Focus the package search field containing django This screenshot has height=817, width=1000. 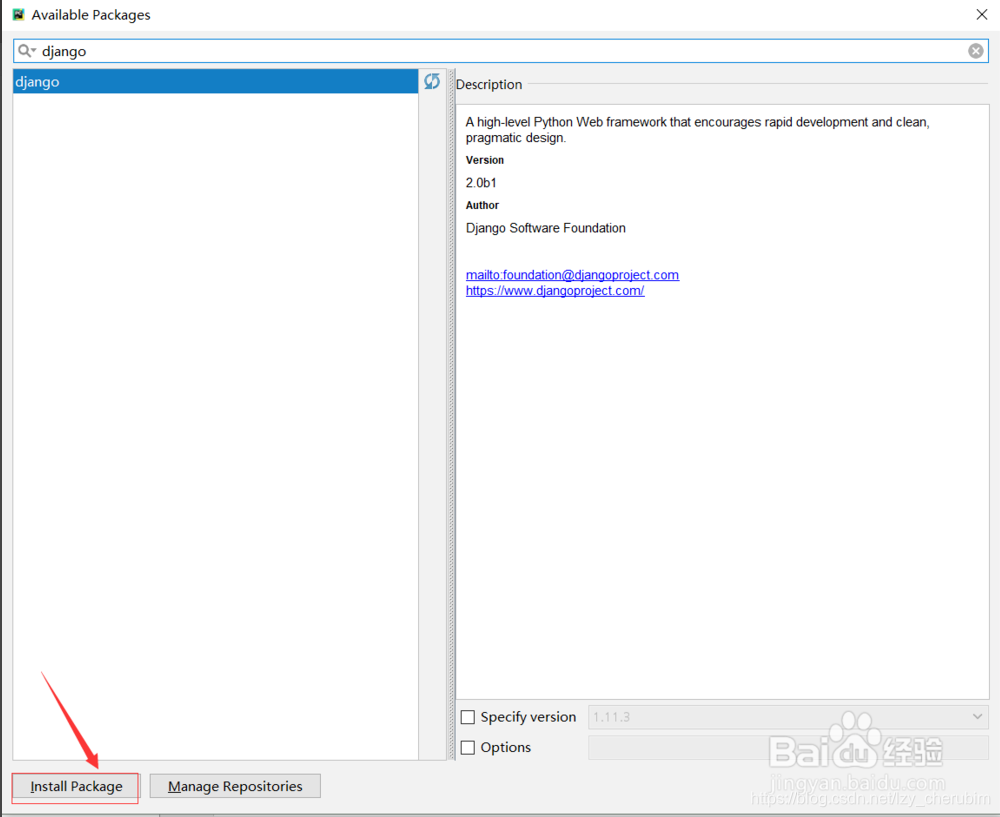point(501,51)
